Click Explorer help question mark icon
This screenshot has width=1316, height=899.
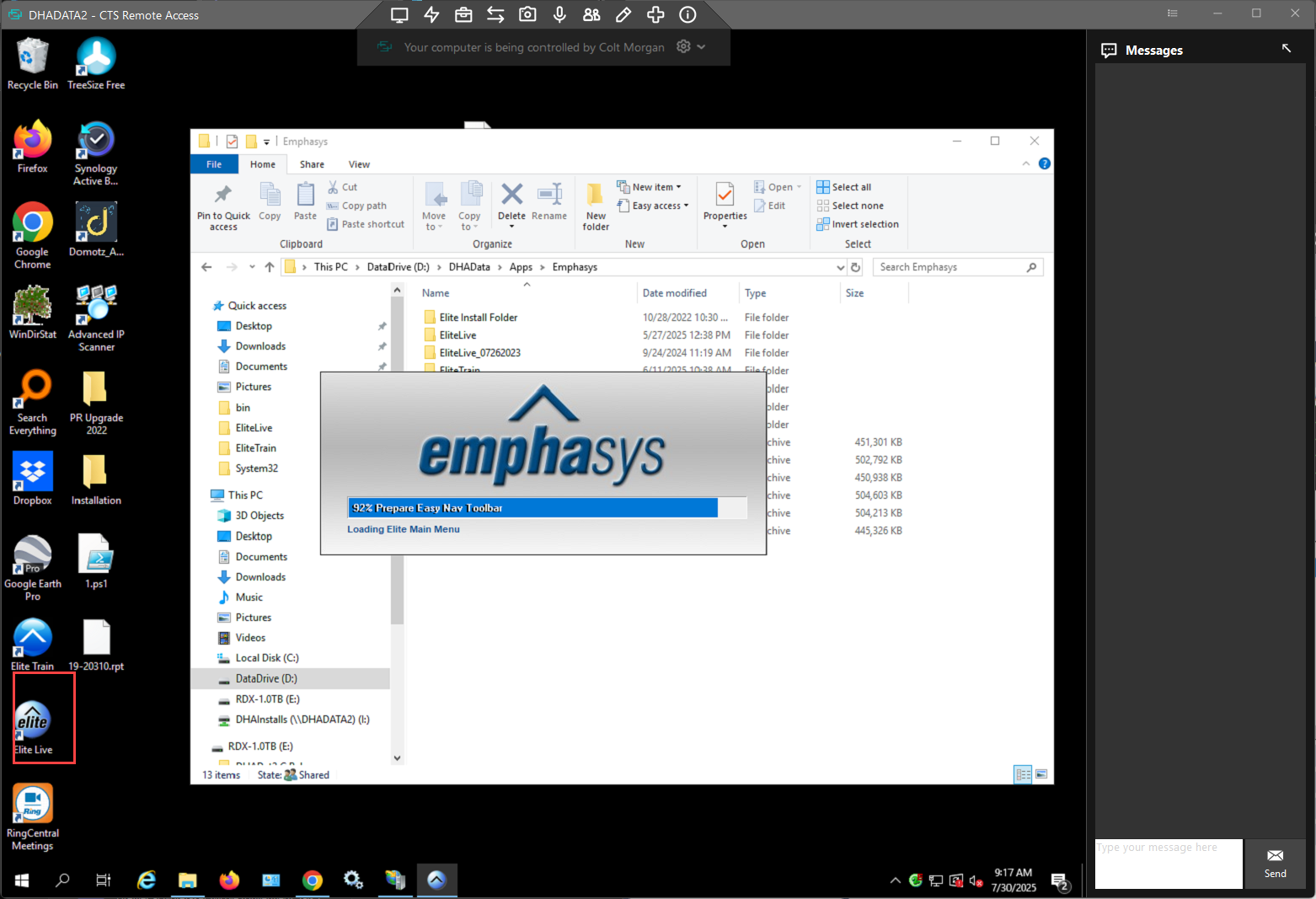click(x=1045, y=163)
